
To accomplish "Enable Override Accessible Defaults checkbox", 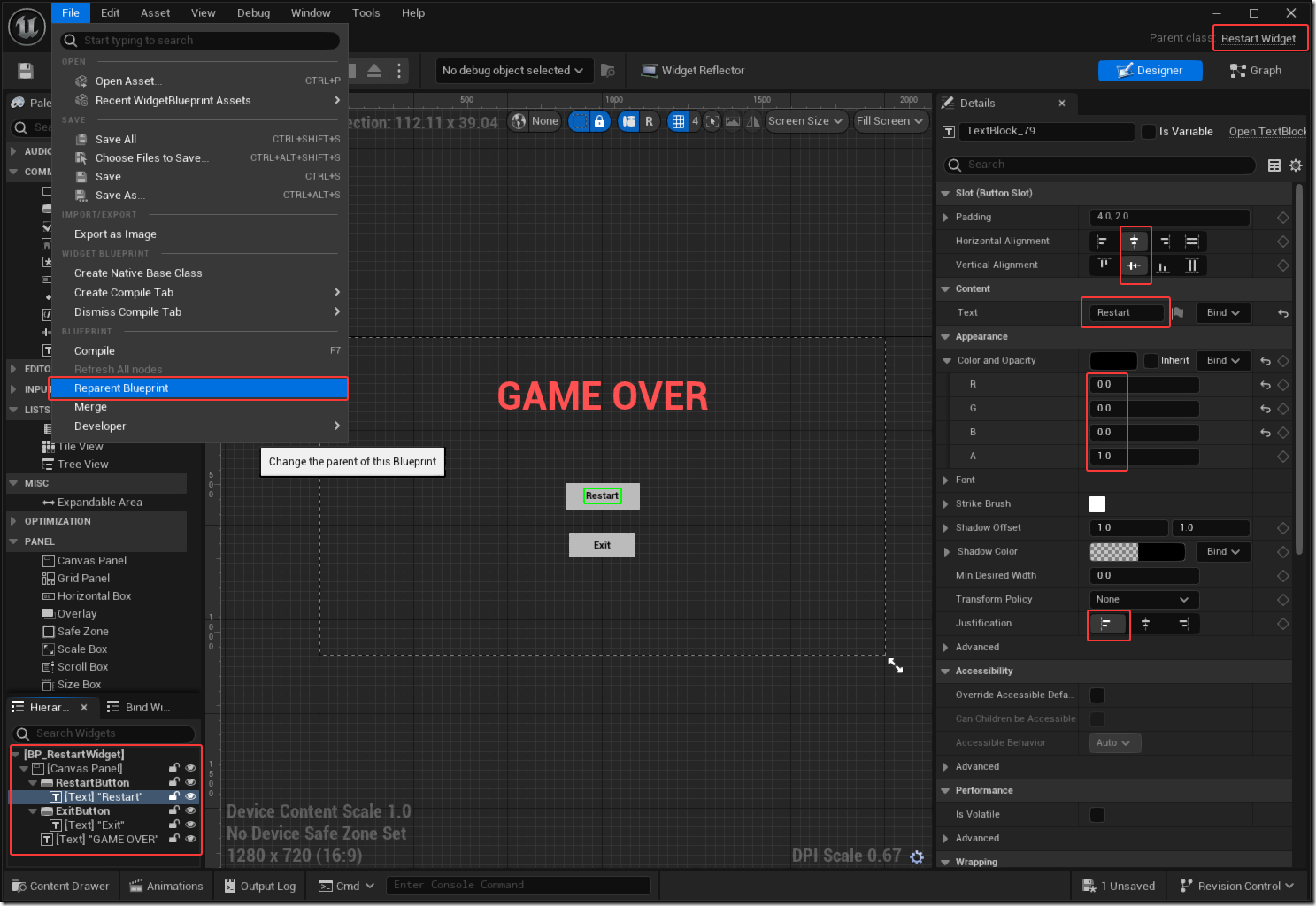I will point(1097,695).
